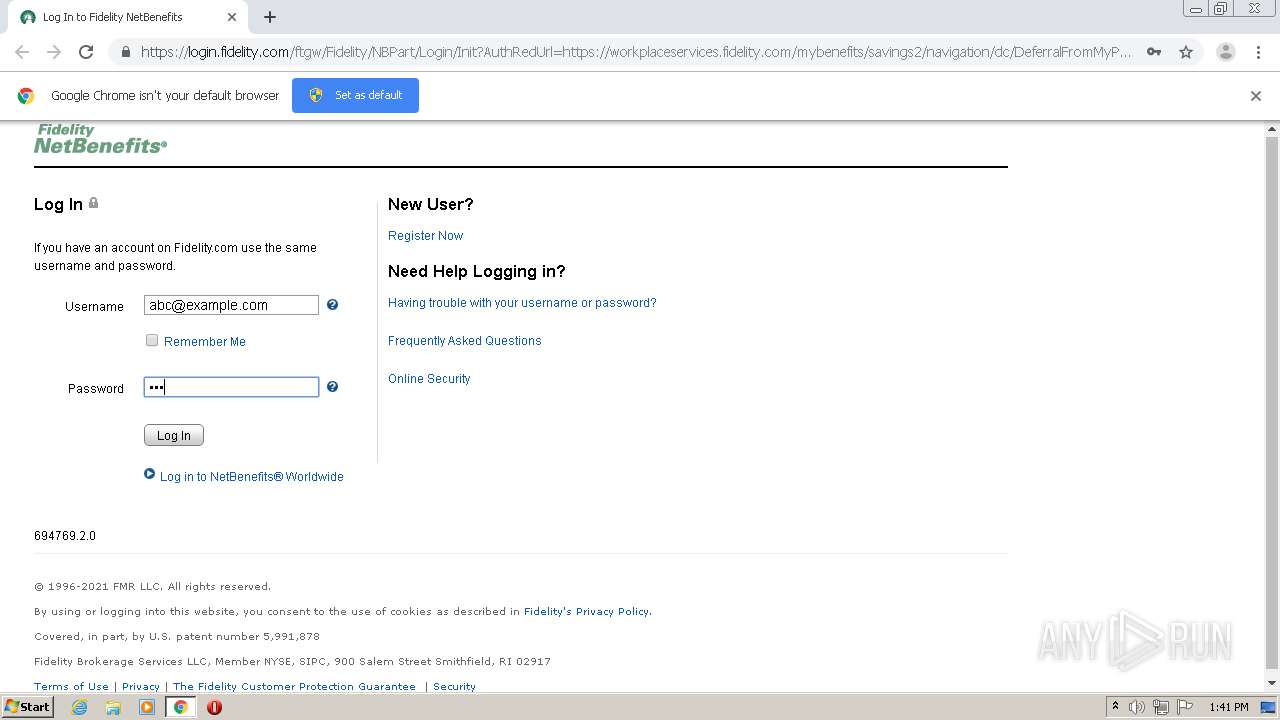Viewport: 1280px width, 720px height.
Task: Click the Need Help Logging in? heading
Action: click(x=477, y=271)
